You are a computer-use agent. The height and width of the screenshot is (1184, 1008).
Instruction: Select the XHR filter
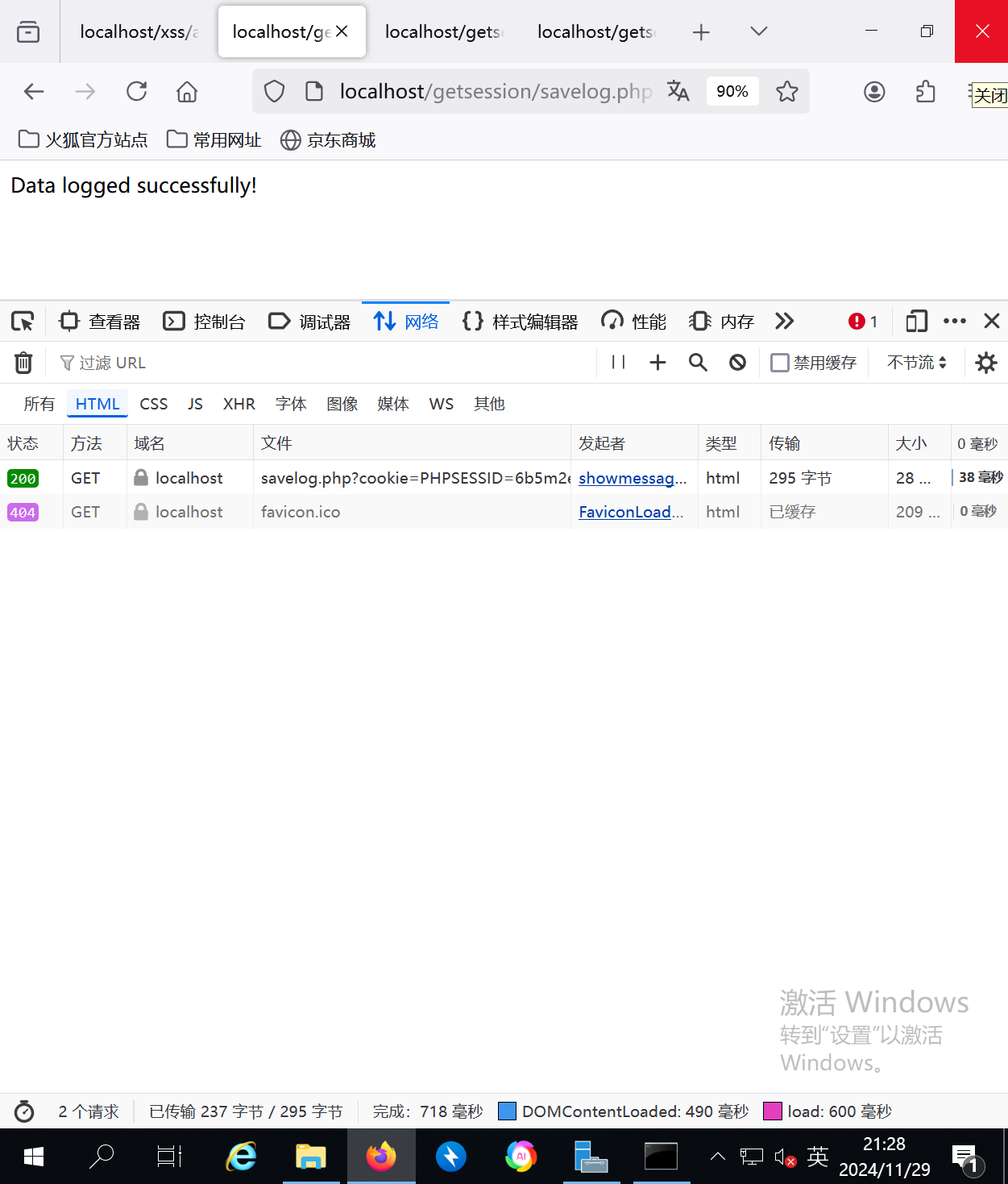click(239, 404)
